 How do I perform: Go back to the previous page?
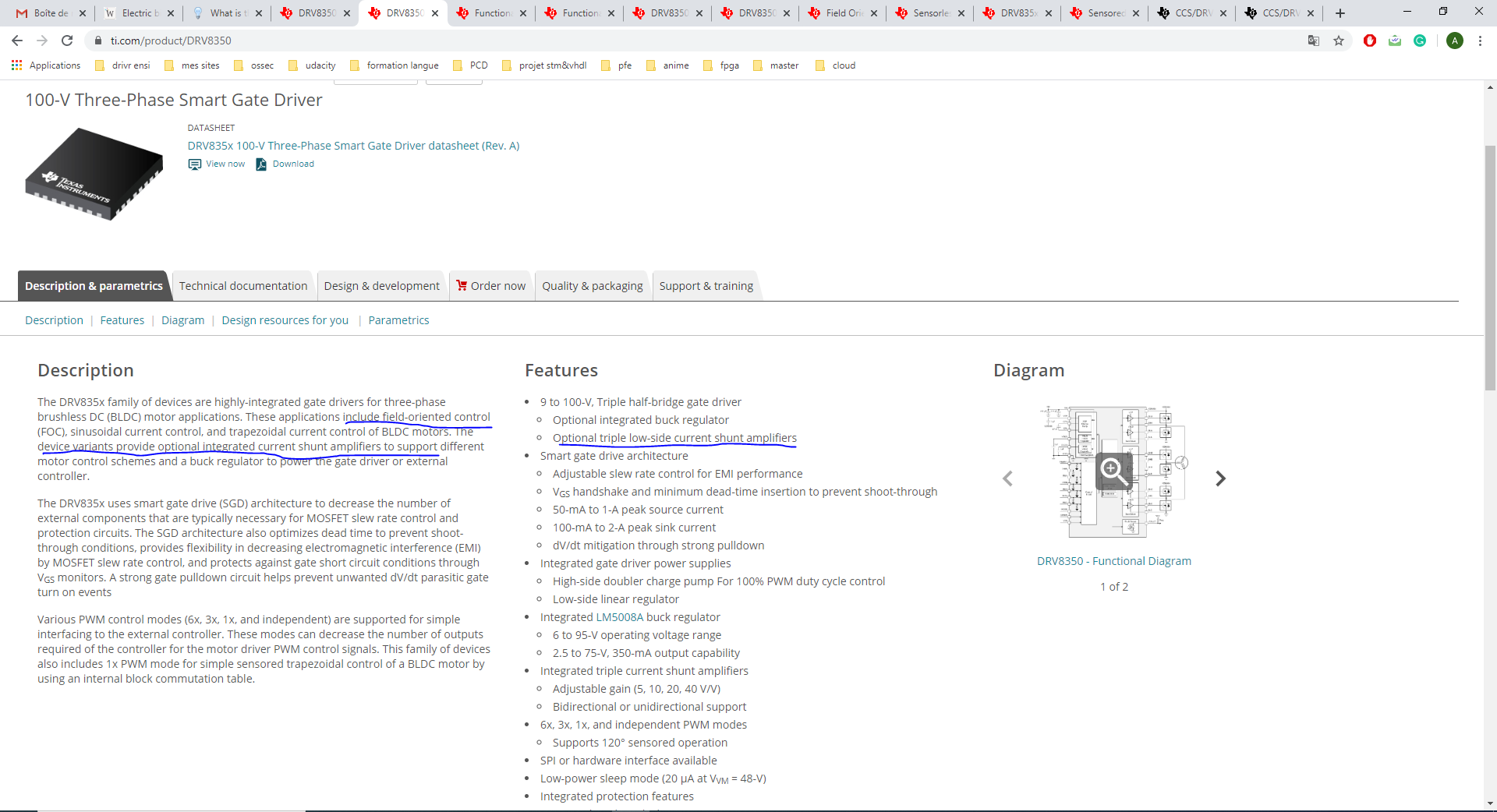[17, 41]
